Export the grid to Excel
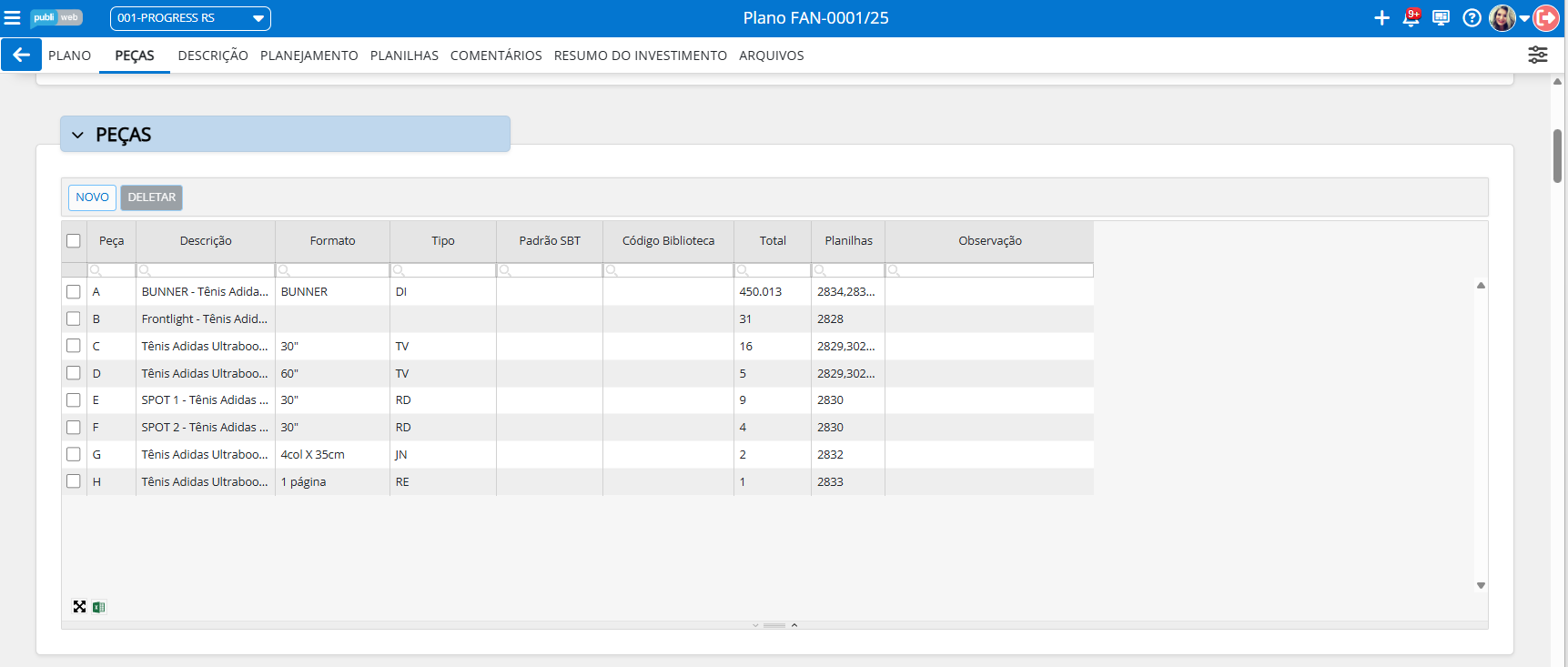1568x667 pixels. click(x=99, y=607)
